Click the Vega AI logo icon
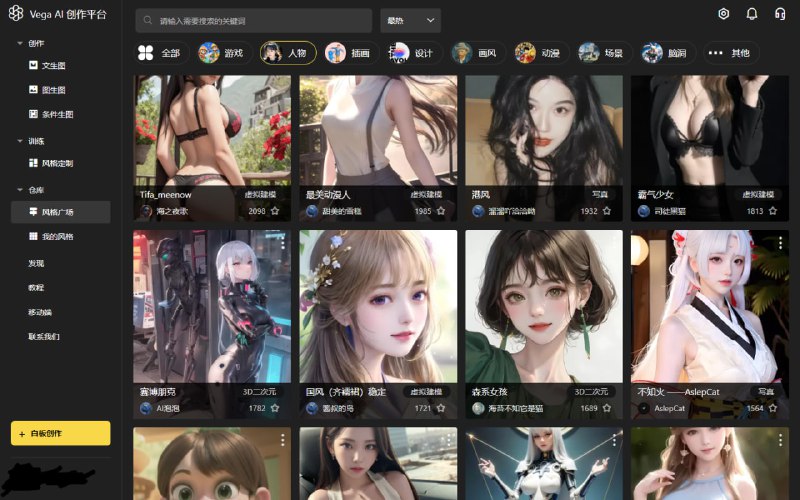 click(16, 13)
